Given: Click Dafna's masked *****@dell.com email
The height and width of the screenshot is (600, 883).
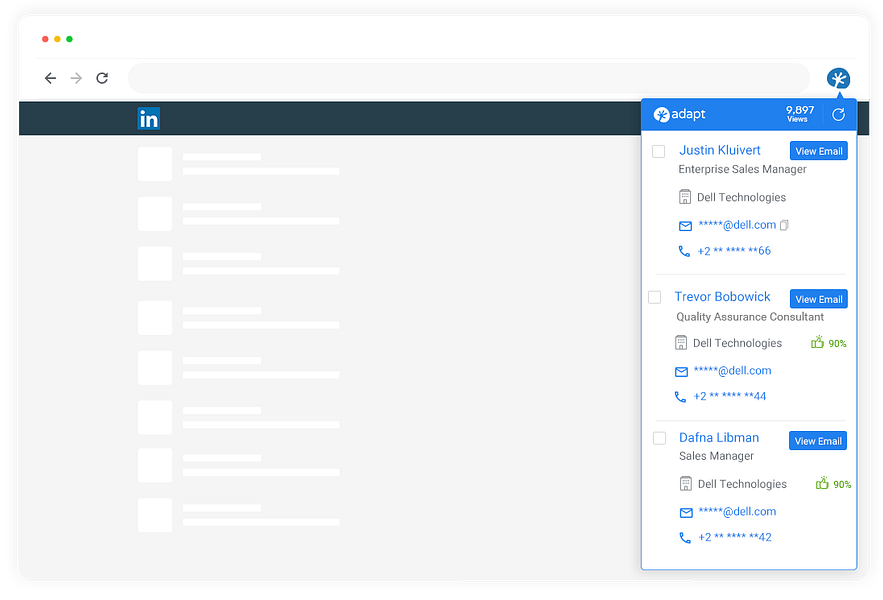Looking at the screenshot, I should (x=737, y=512).
